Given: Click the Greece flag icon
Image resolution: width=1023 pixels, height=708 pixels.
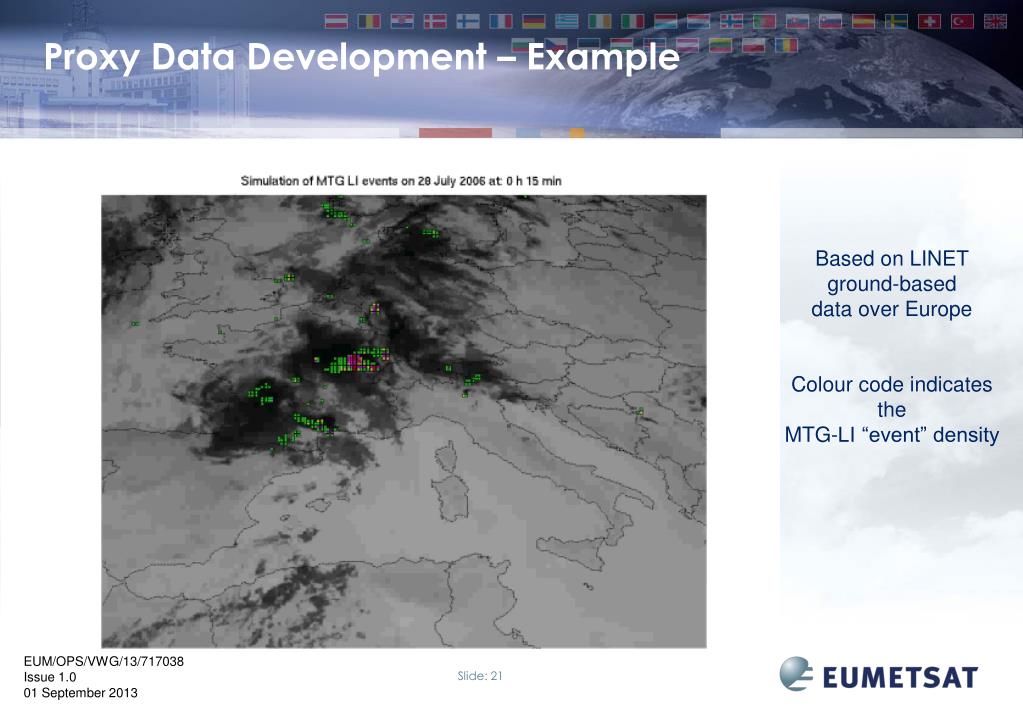Looking at the screenshot, I should pyautogui.click(x=566, y=22).
